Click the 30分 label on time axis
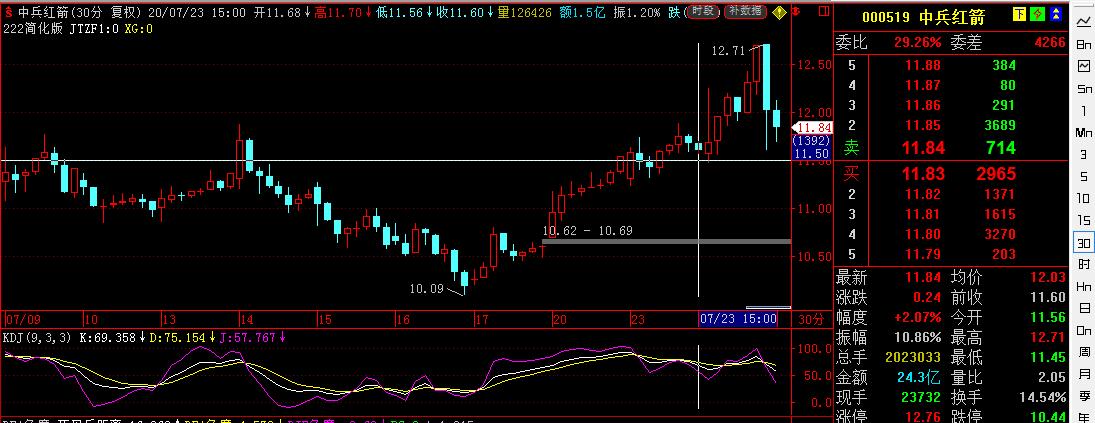1095x423 pixels. coord(810,320)
